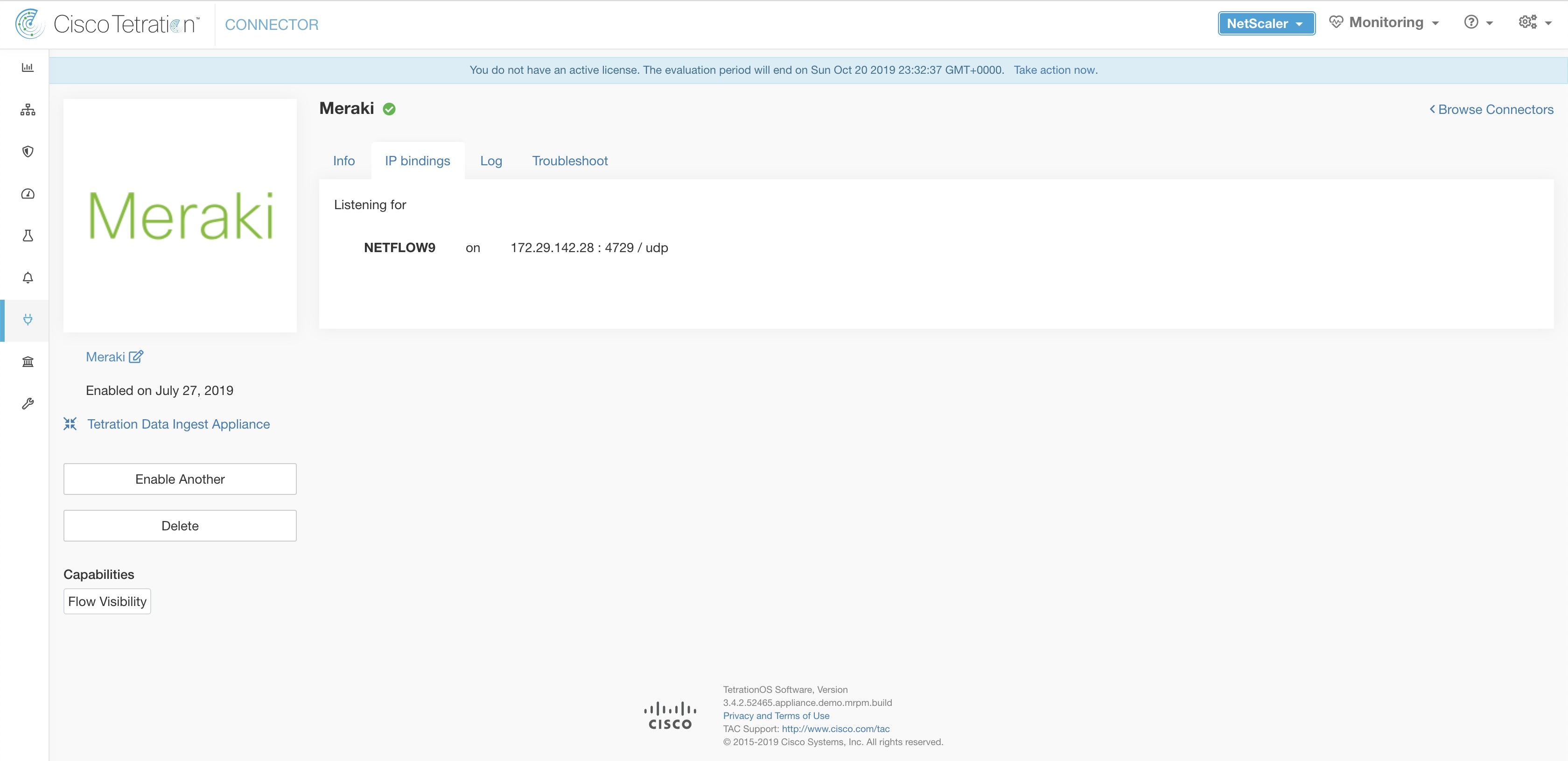Viewport: 1568px width, 761px height.
Task: Select the connector/lightning bolt icon in sidebar
Action: 27,320
